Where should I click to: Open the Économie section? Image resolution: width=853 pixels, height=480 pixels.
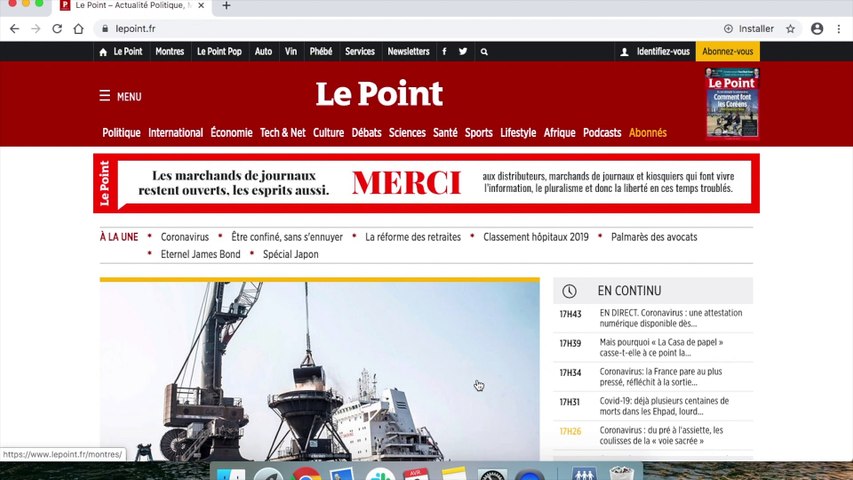click(x=231, y=133)
